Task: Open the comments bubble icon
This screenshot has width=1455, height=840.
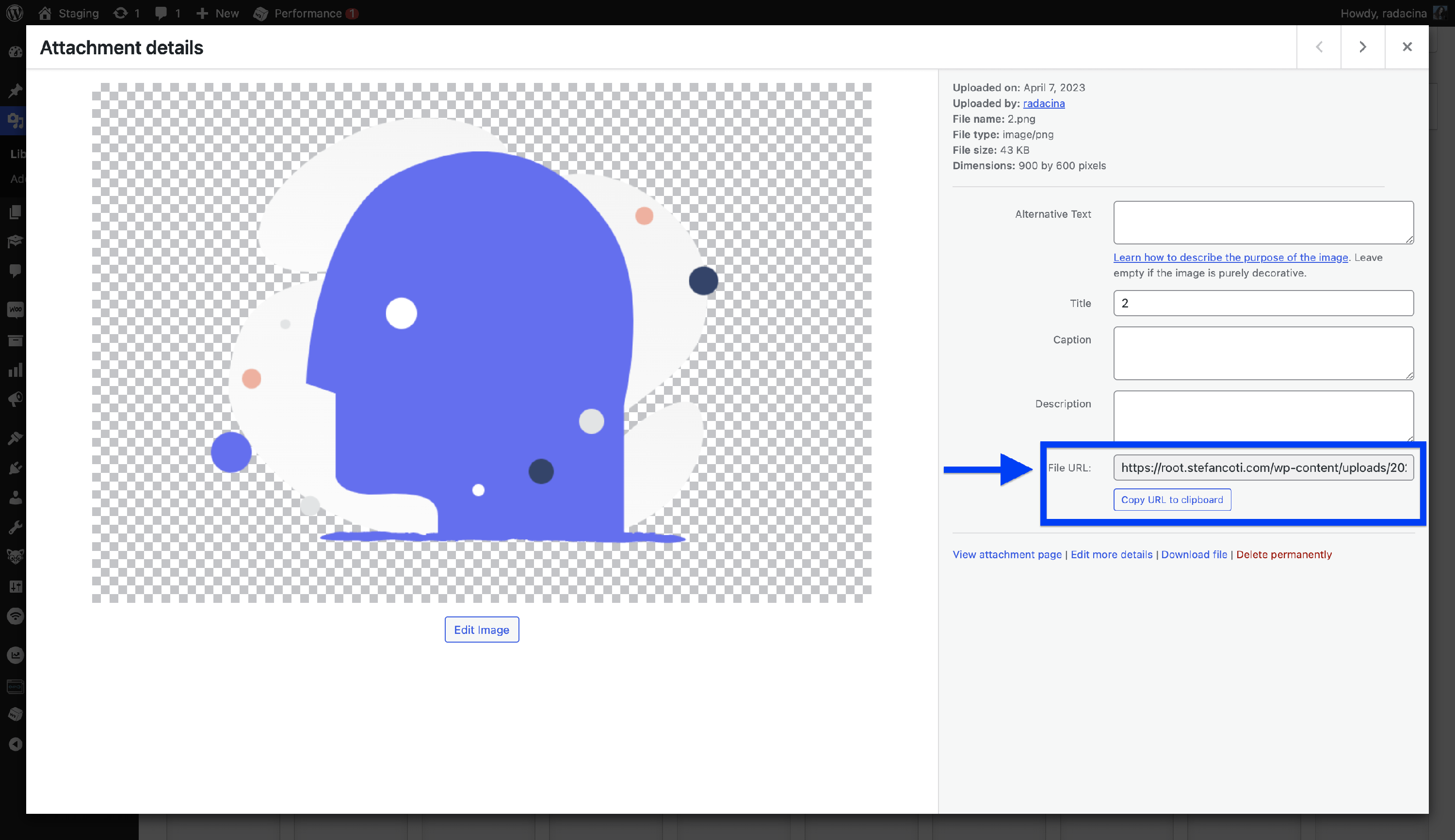Action: (161, 13)
